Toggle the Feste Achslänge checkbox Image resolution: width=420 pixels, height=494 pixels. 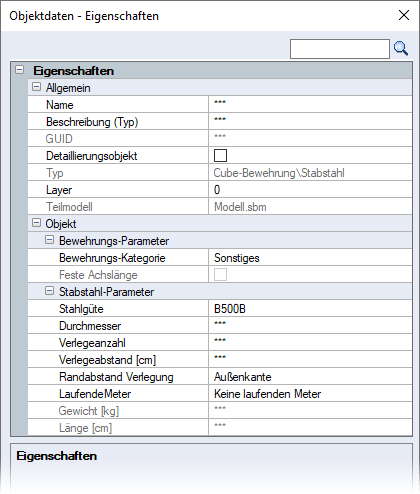(220, 275)
